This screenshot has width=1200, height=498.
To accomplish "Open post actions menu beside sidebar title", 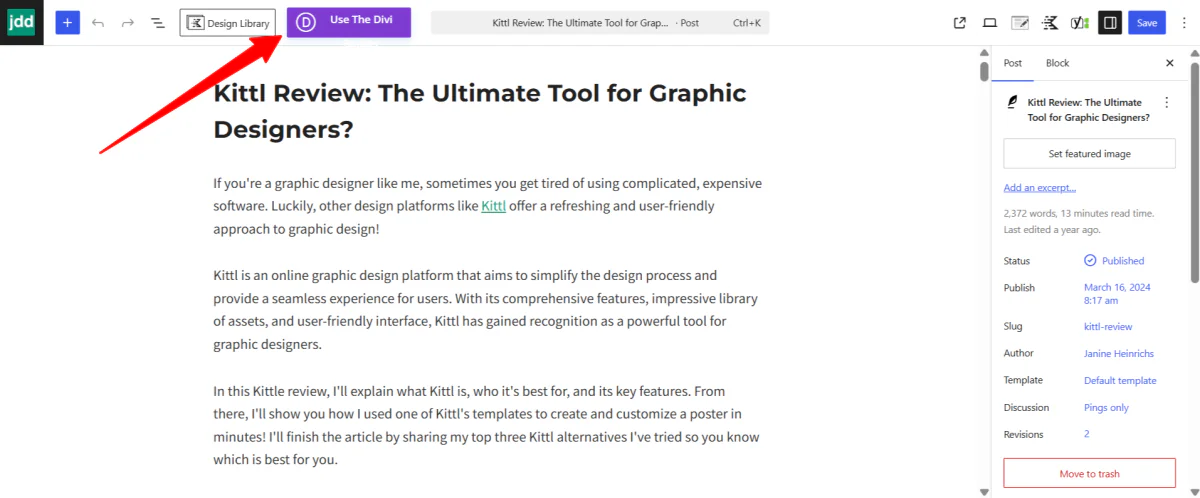I will tap(1166, 102).
